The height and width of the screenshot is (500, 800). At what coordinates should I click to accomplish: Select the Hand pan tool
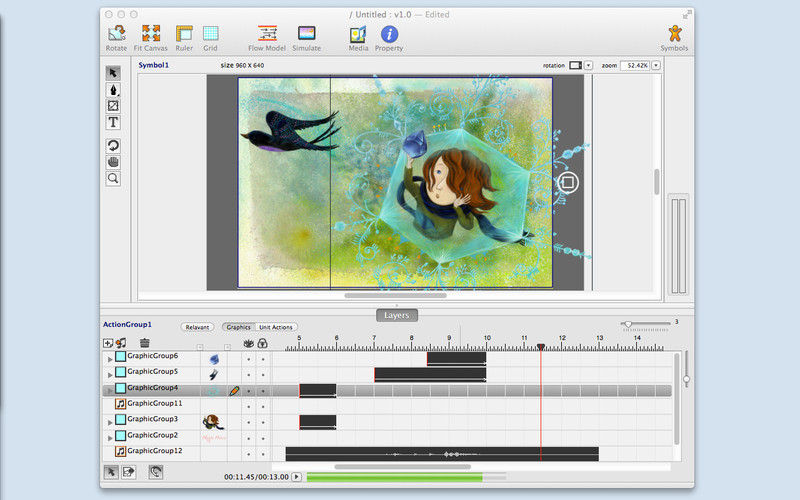pyautogui.click(x=113, y=162)
